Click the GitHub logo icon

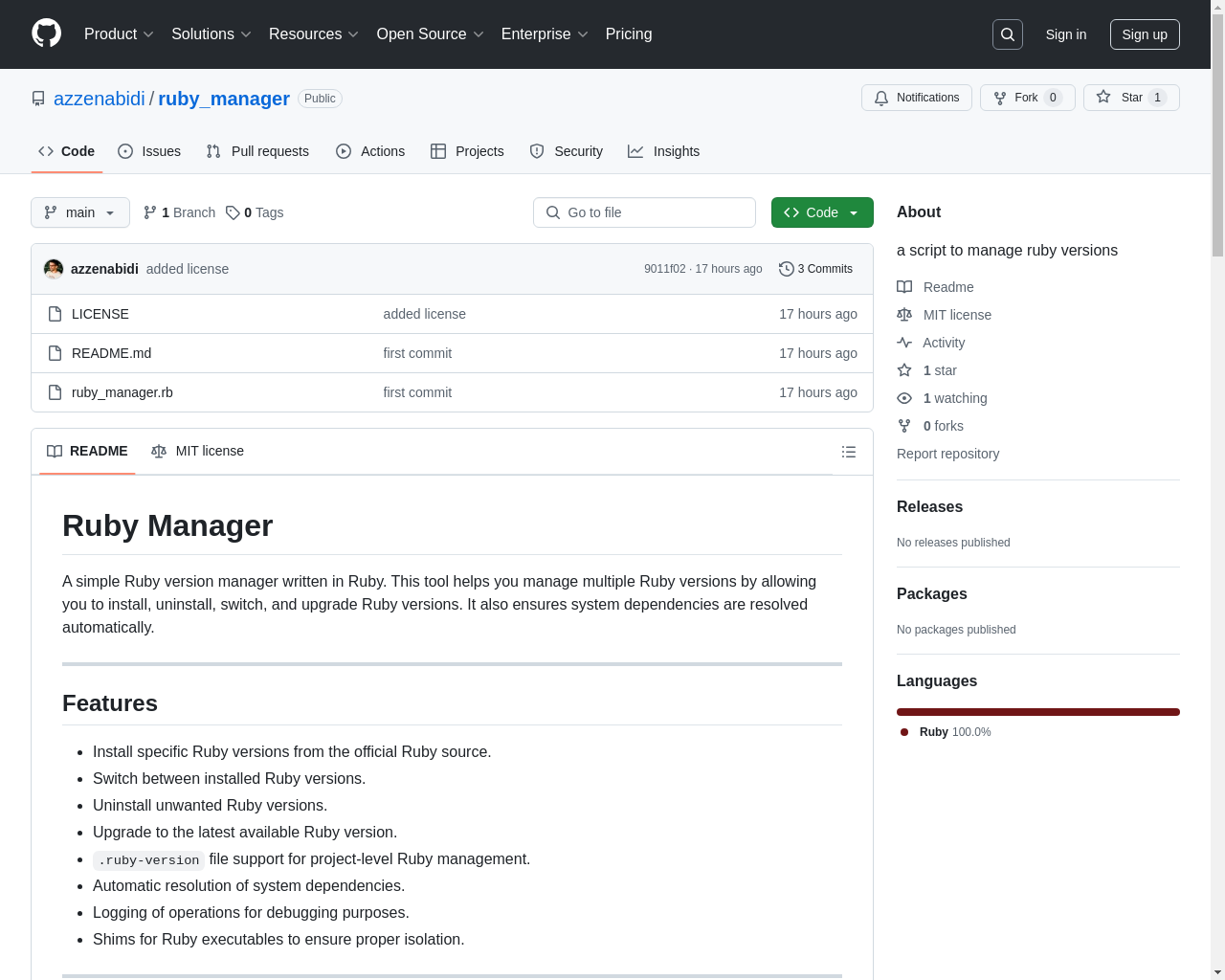47,33
